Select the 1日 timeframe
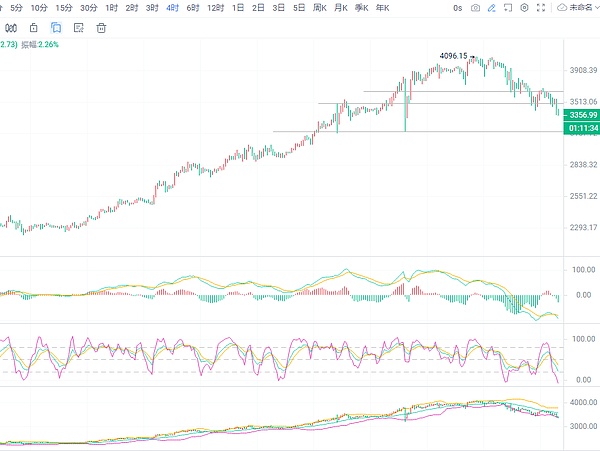The height and width of the screenshot is (451, 600). 237,8
